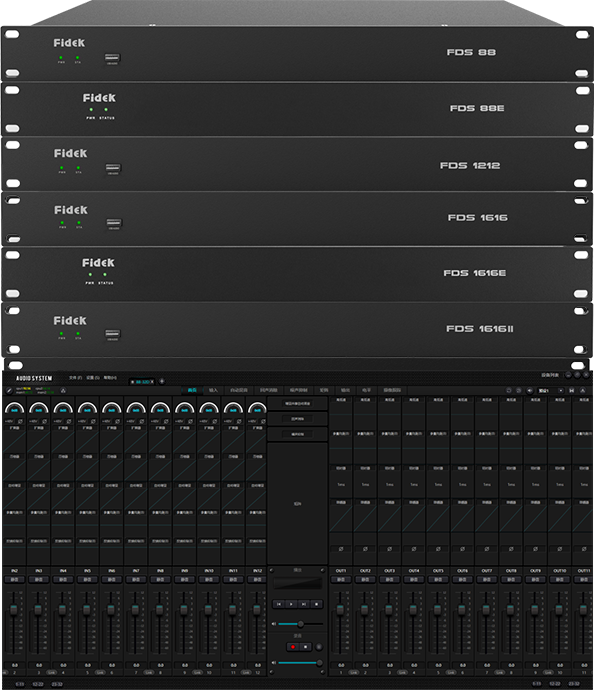The image size is (594, 690).
Task: Mute channel IN11
Action: [x=233, y=580]
